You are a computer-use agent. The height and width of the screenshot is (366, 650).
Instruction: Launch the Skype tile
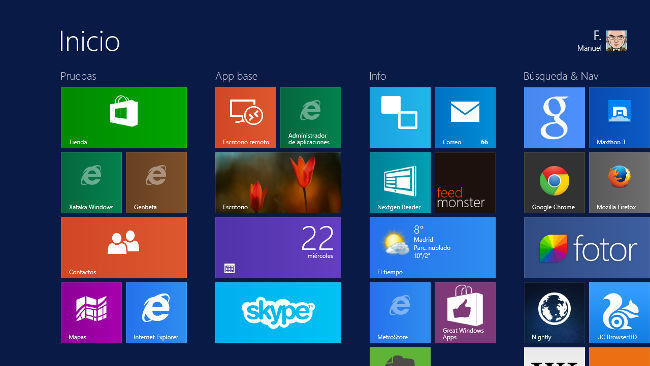pos(278,313)
